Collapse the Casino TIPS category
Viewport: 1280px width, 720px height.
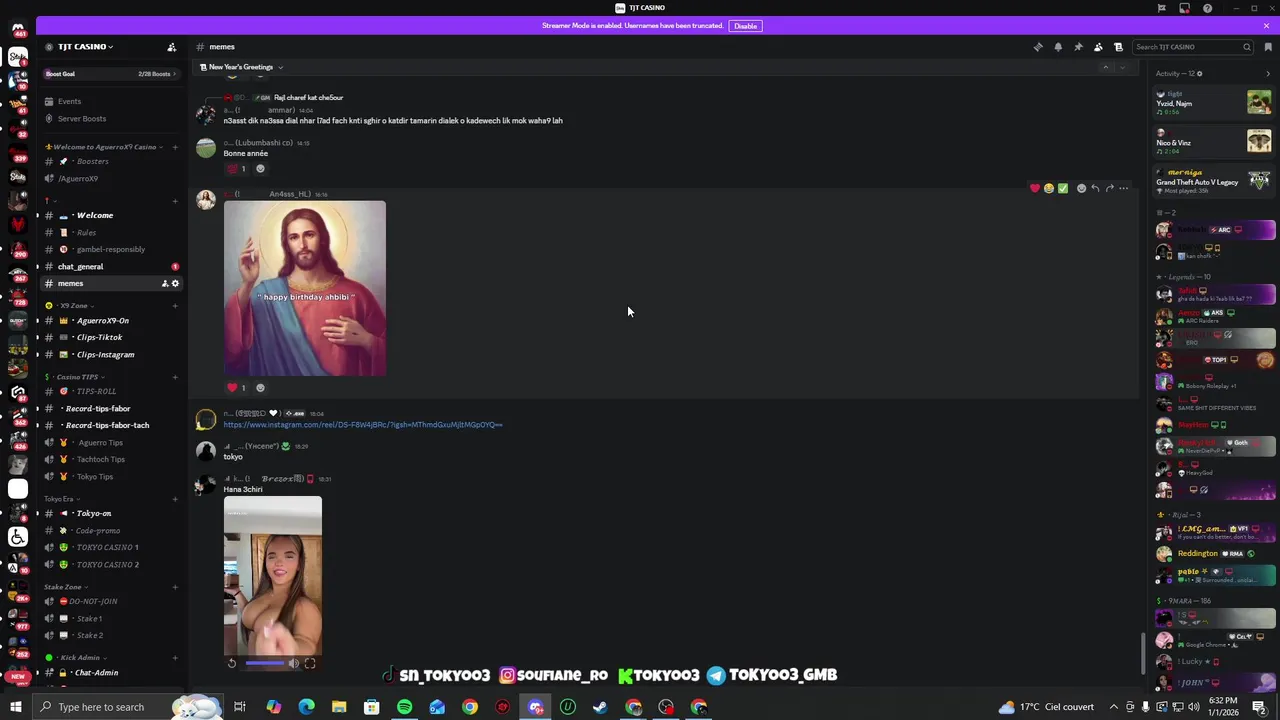click(74, 377)
